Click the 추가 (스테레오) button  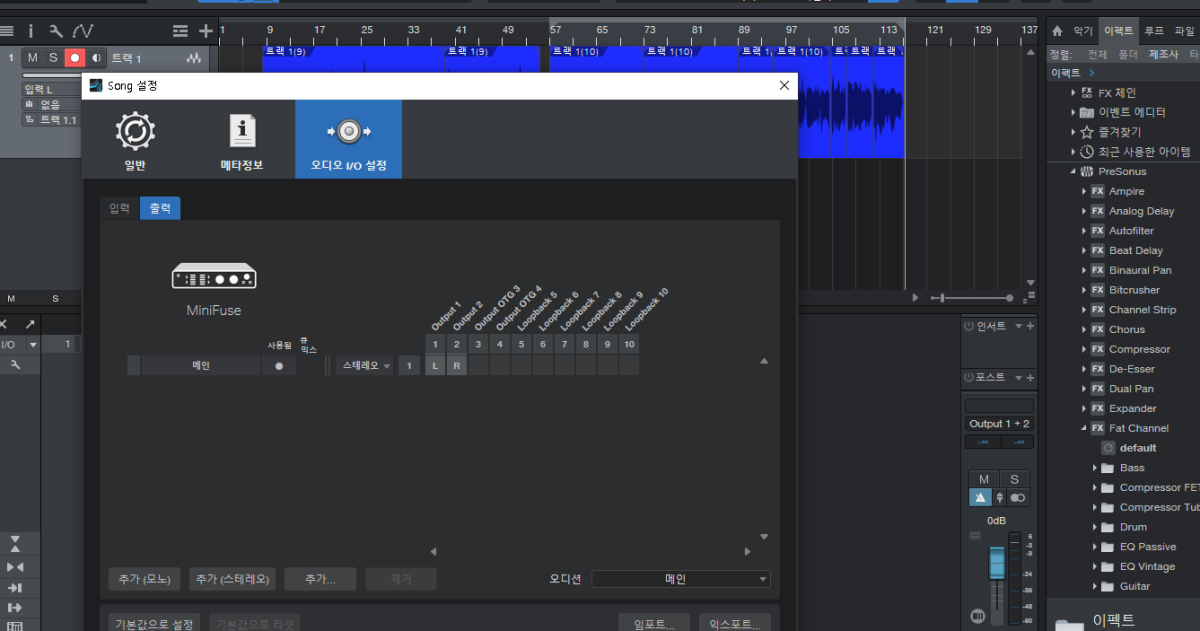(x=232, y=578)
